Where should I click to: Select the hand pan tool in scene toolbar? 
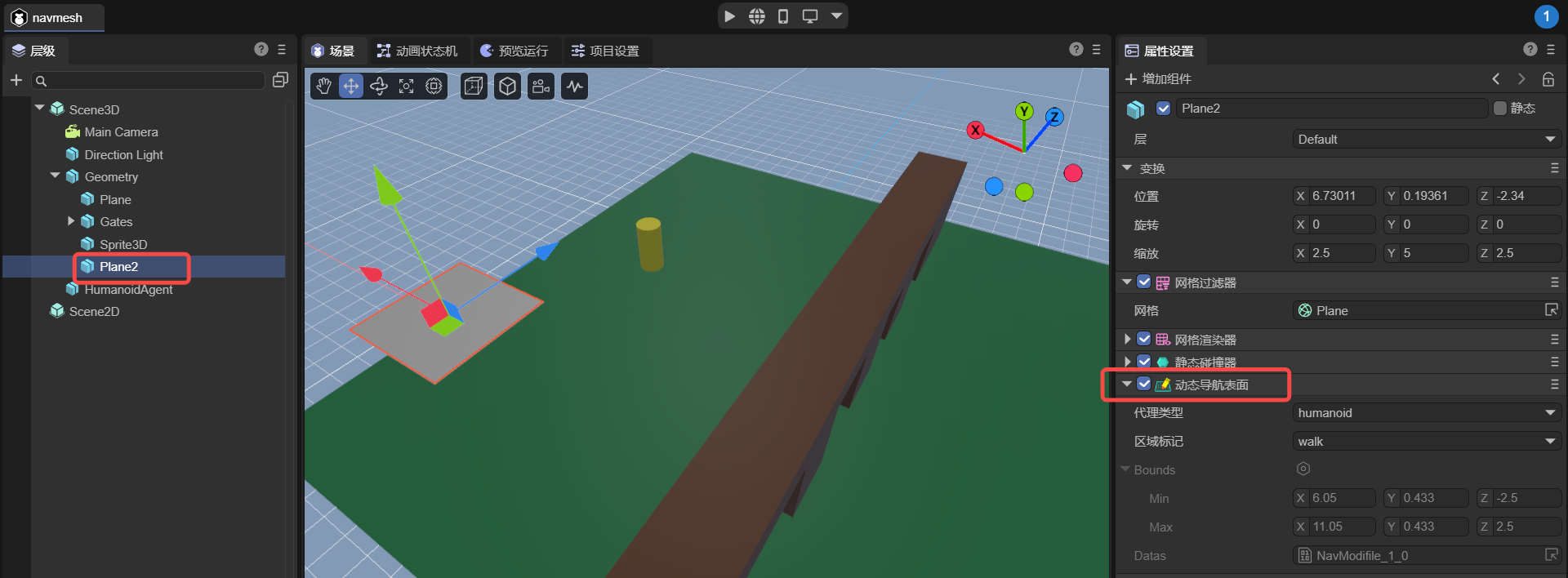[324, 87]
